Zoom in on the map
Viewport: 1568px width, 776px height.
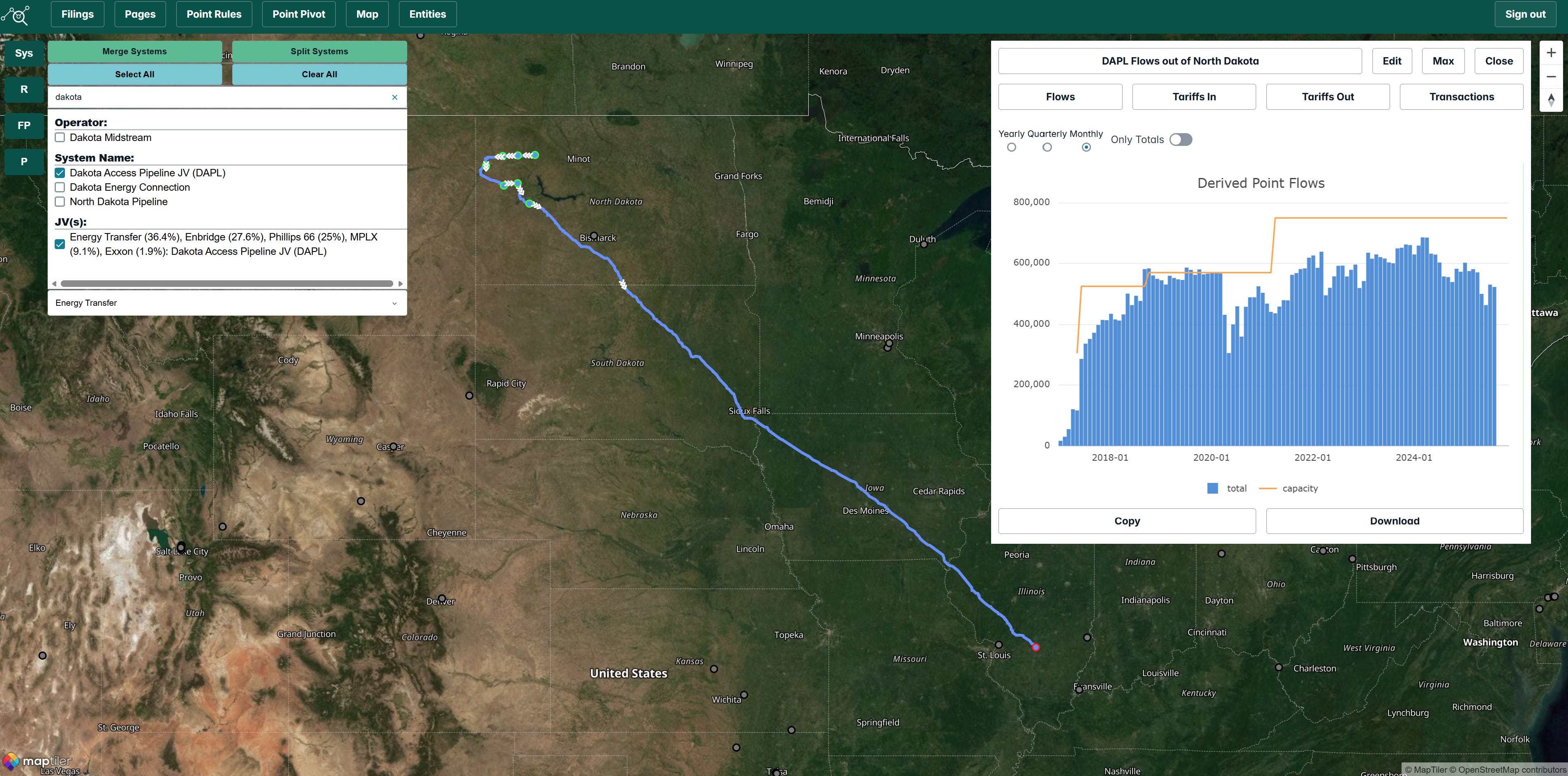click(1551, 53)
